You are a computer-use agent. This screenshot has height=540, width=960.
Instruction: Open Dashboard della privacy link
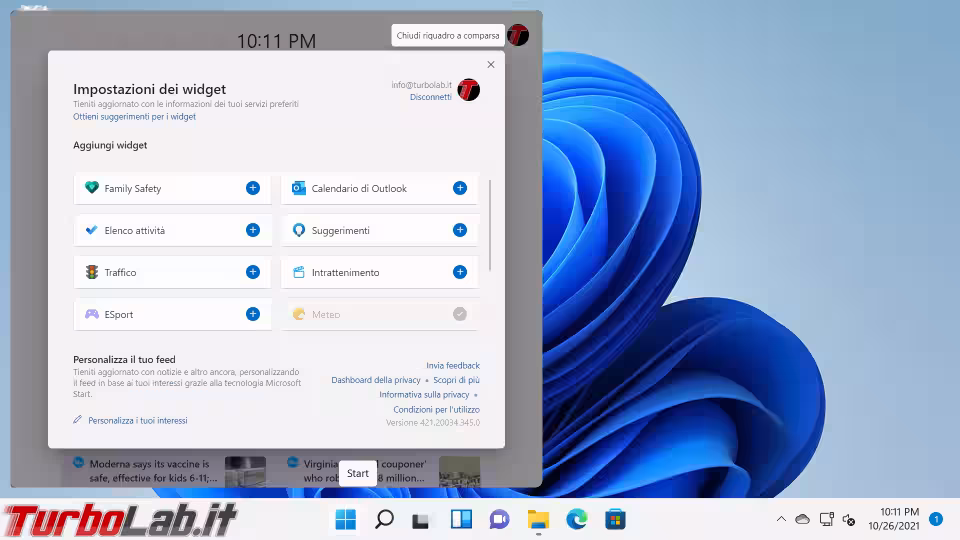pyautogui.click(x=376, y=380)
